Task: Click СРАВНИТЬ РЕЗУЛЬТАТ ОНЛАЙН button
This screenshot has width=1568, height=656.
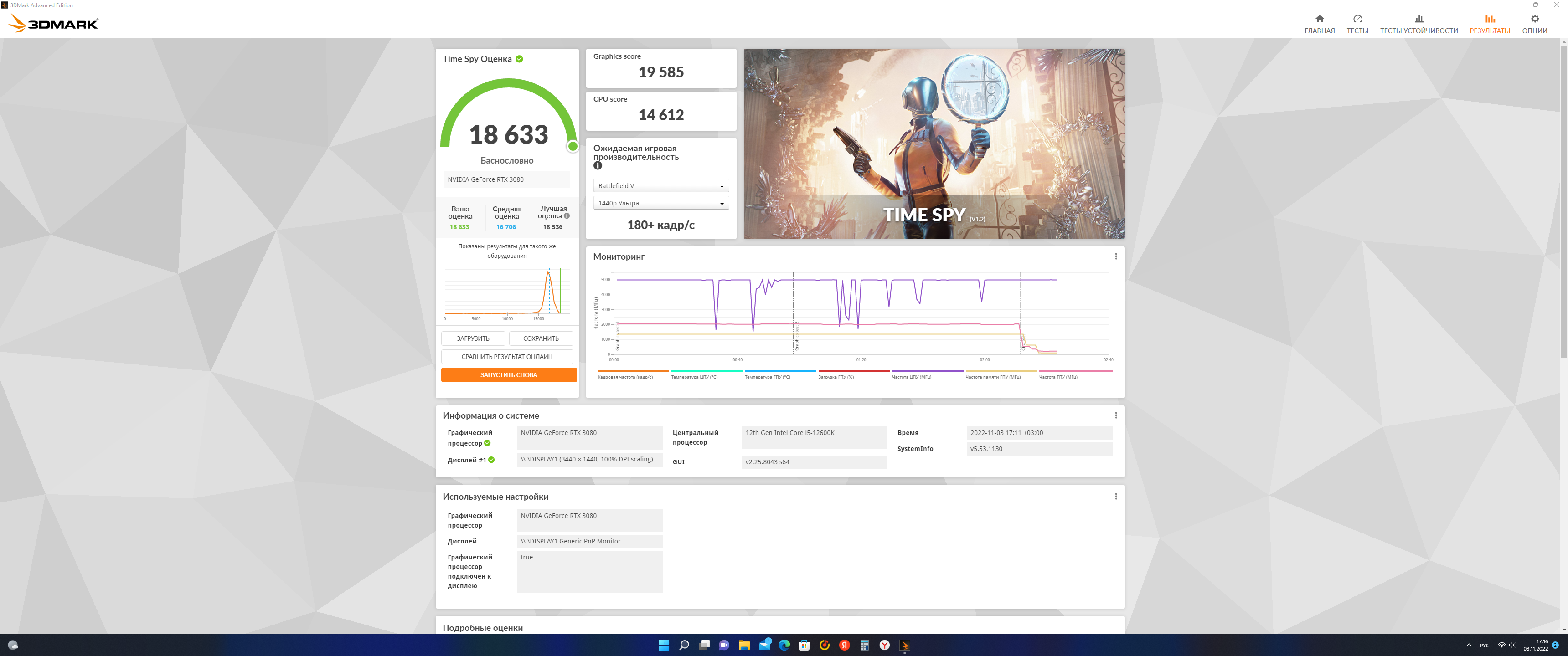Action: (x=506, y=357)
